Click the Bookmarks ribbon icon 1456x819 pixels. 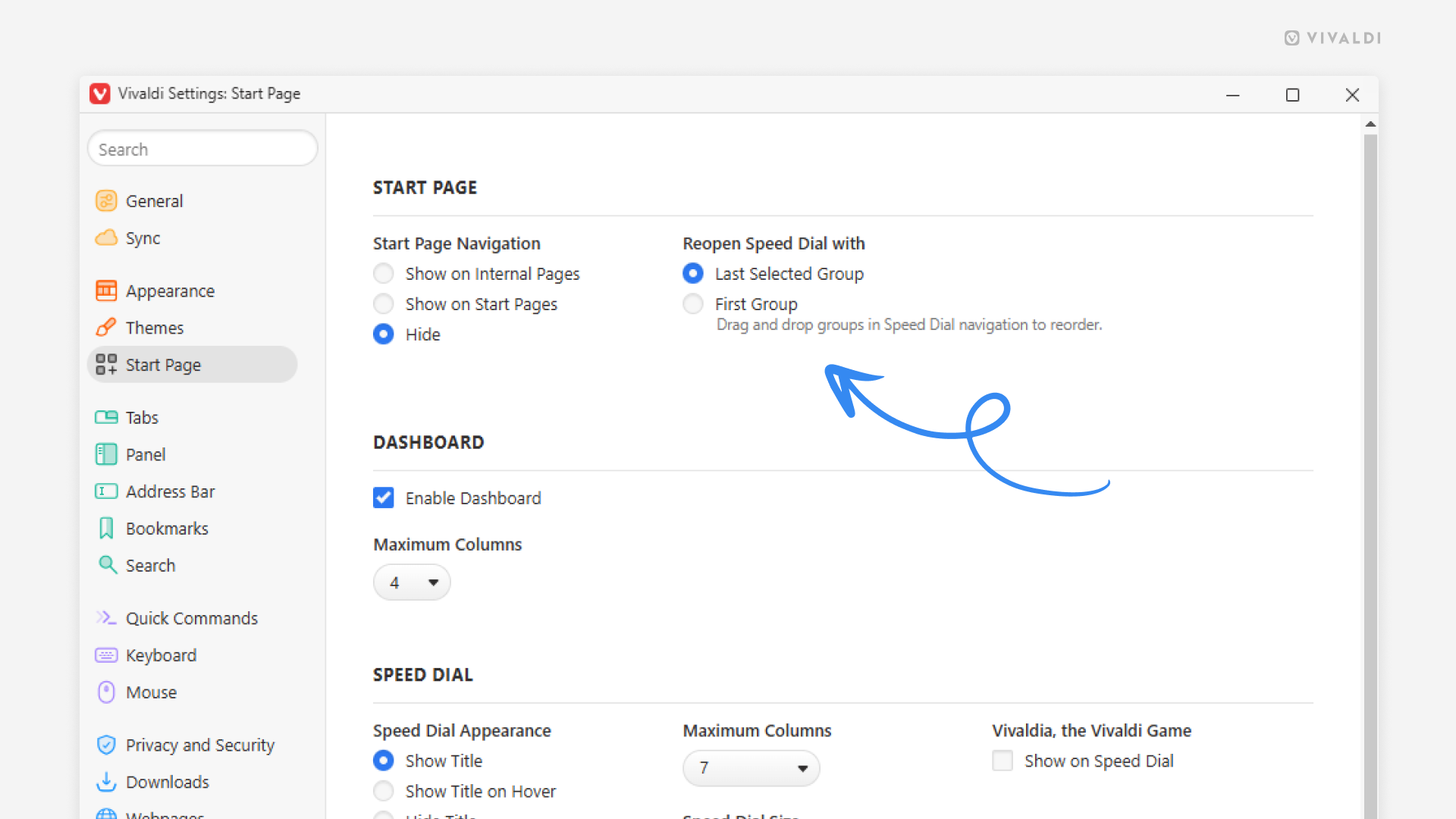coord(106,529)
